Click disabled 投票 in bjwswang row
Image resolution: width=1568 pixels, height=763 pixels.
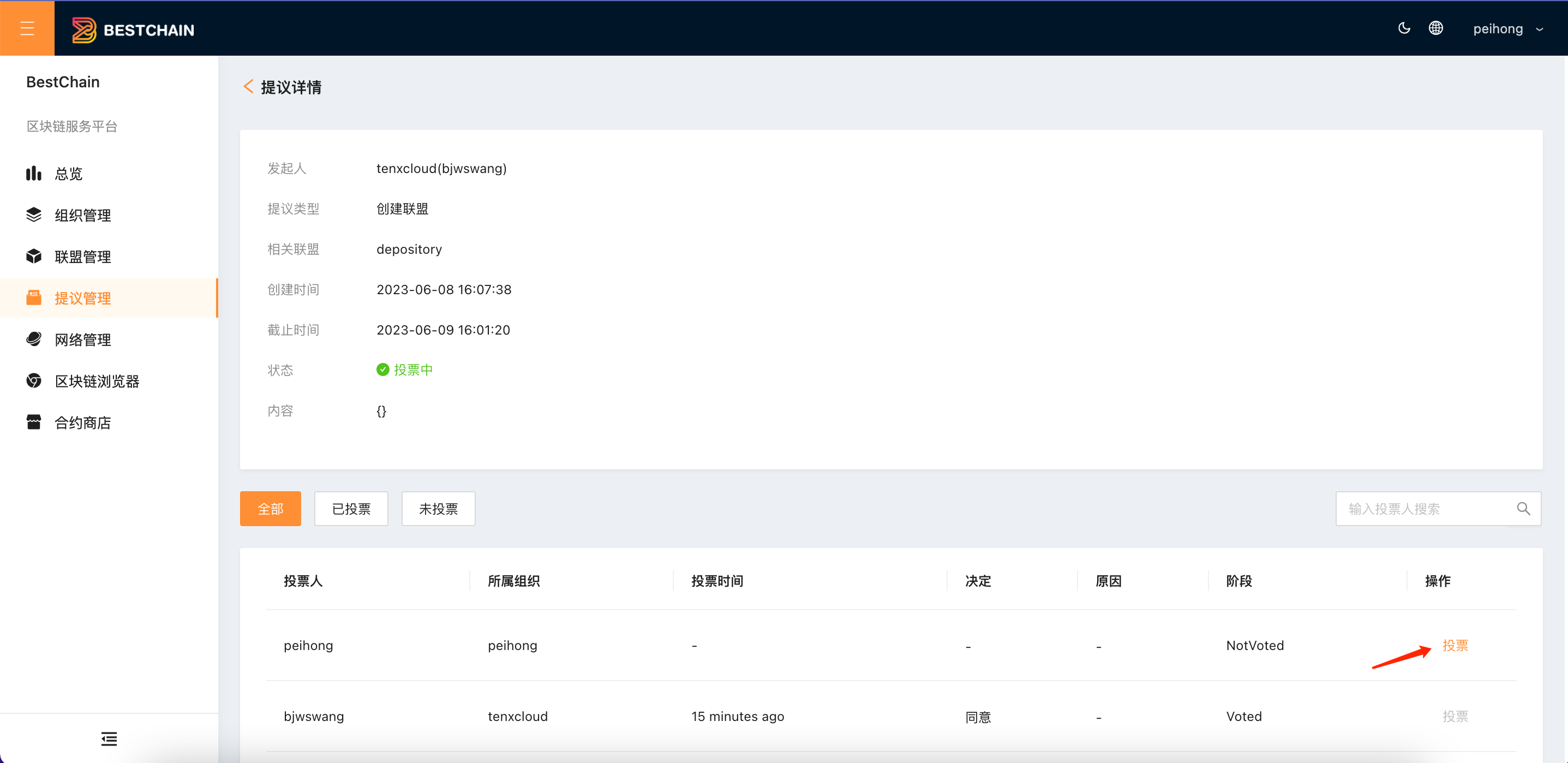(1455, 716)
